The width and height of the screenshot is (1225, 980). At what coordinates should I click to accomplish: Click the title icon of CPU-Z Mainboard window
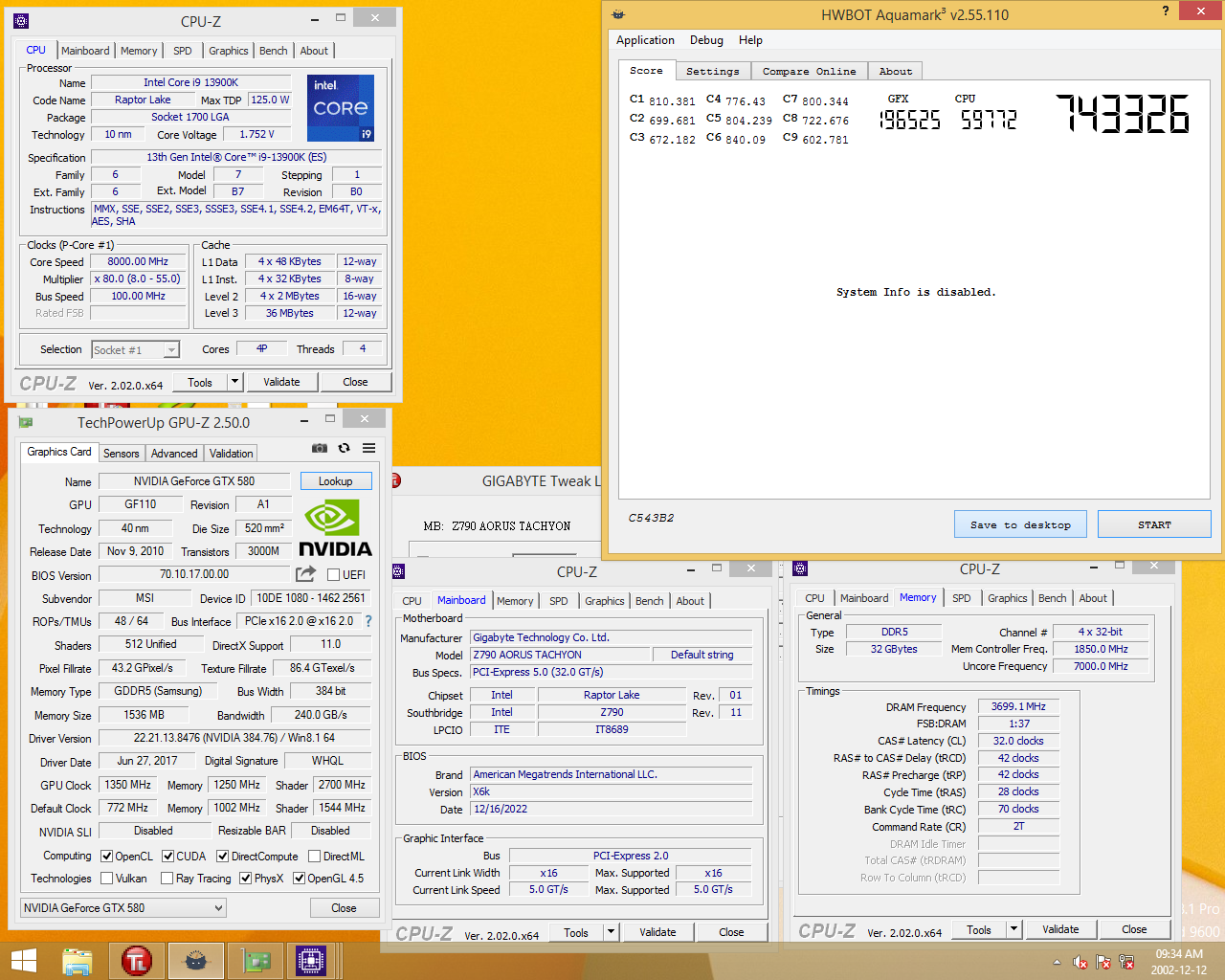tap(399, 571)
